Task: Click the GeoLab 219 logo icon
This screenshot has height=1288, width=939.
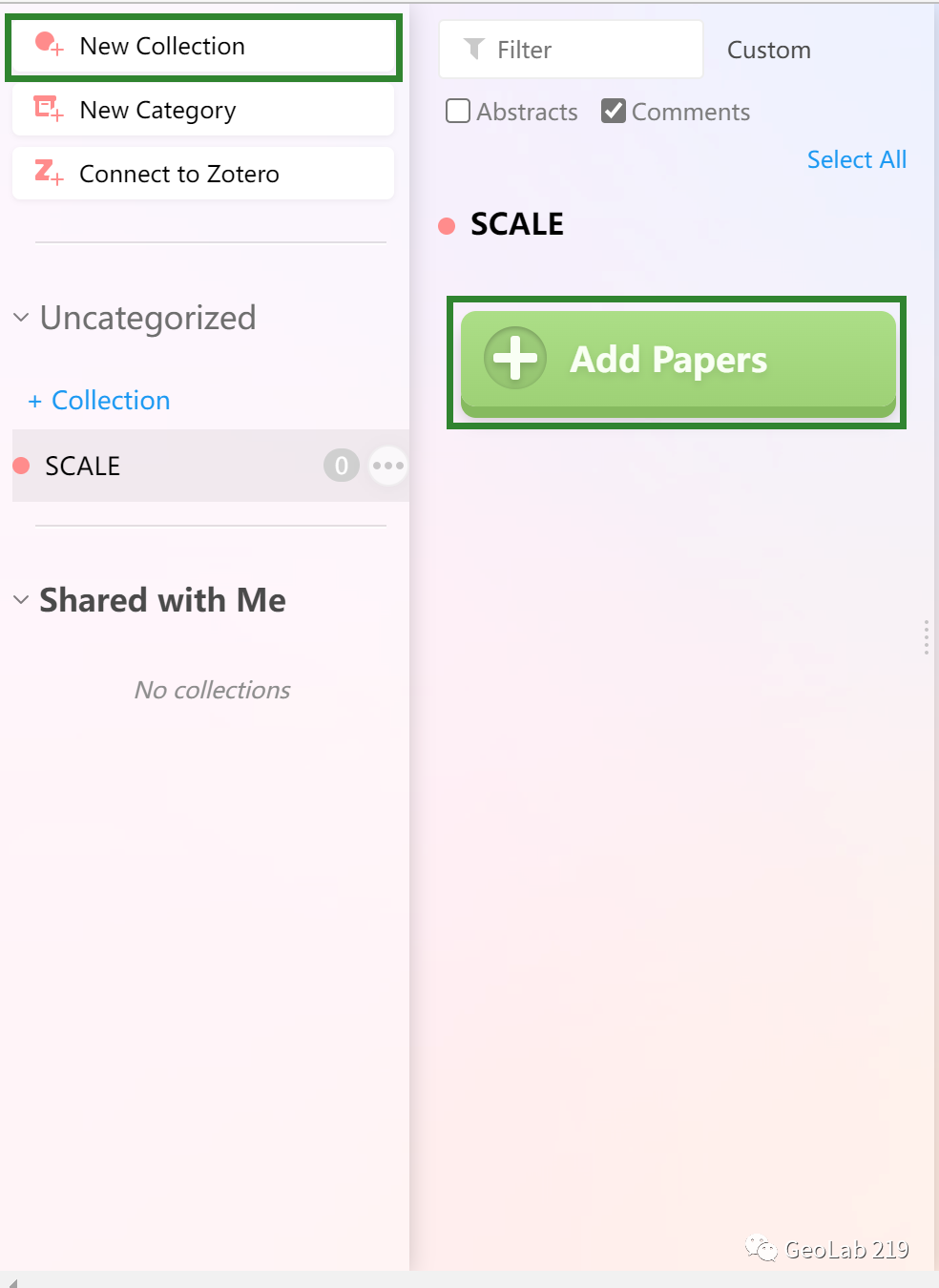Action: pyautogui.click(x=761, y=1249)
